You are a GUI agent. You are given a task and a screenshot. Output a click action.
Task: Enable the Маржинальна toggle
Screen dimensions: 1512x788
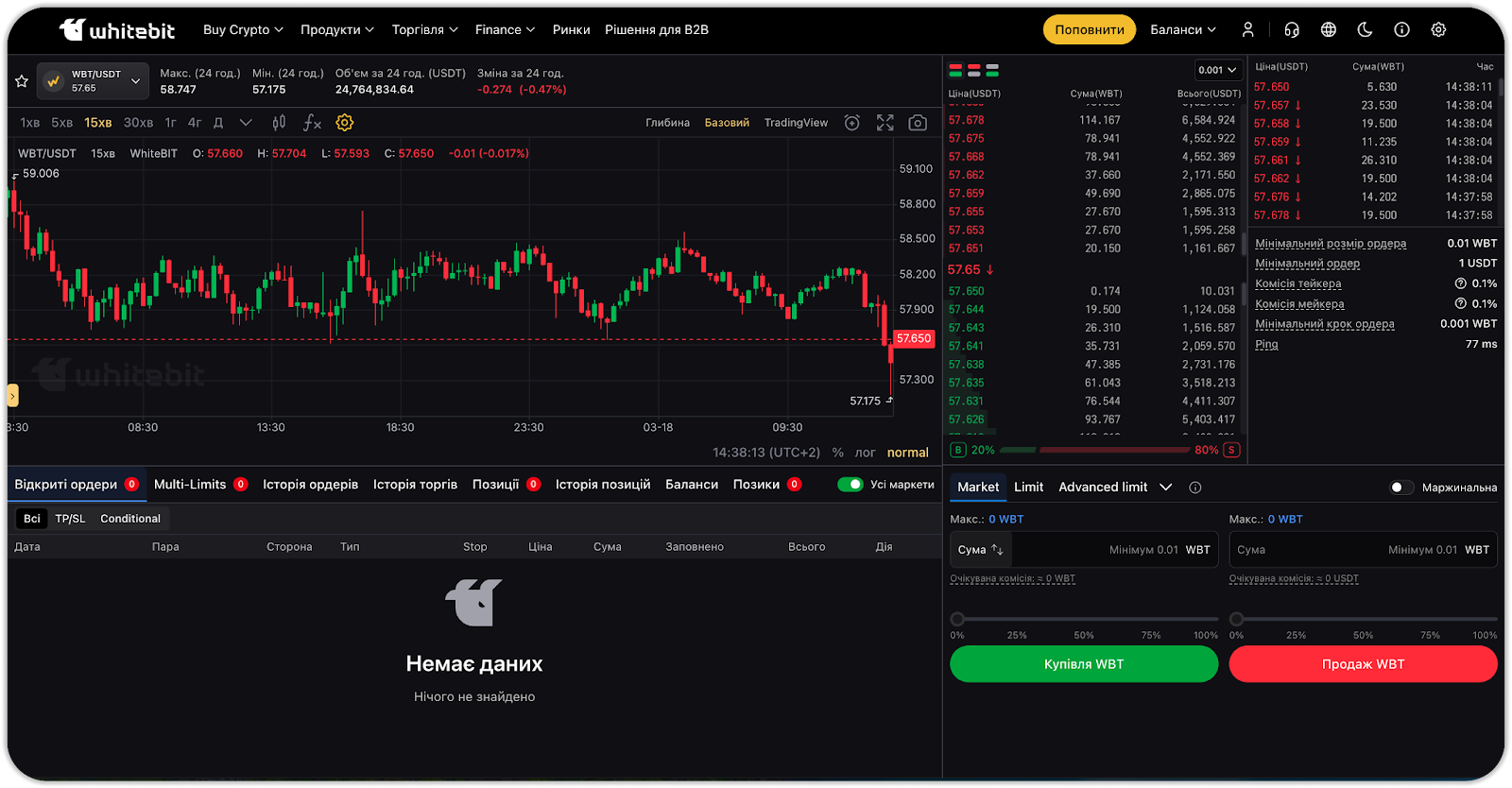point(1401,488)
